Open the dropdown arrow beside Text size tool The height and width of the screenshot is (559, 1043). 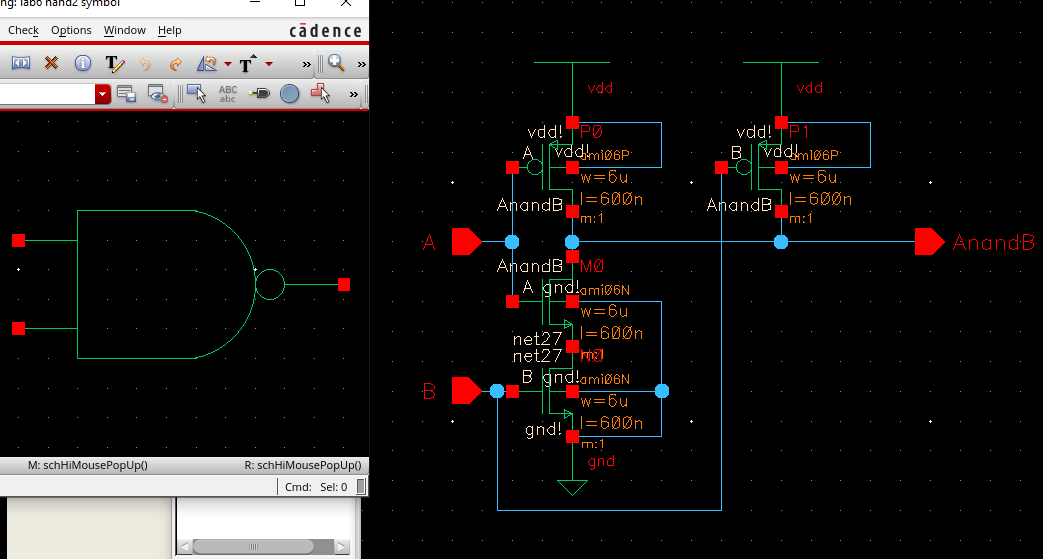(x=268, y=64)
